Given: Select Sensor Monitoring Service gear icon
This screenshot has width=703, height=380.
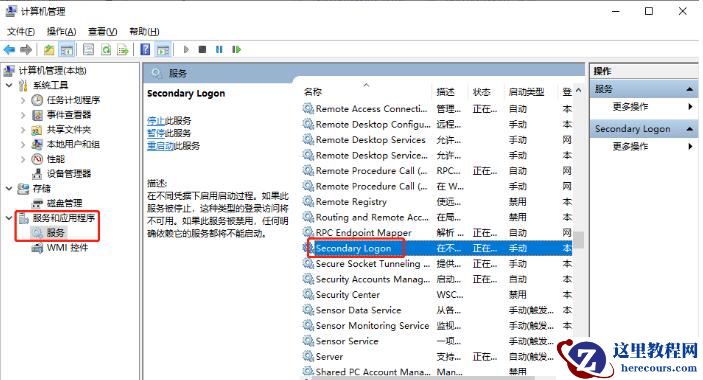Looking at the screenshot, I should (308, 325).
